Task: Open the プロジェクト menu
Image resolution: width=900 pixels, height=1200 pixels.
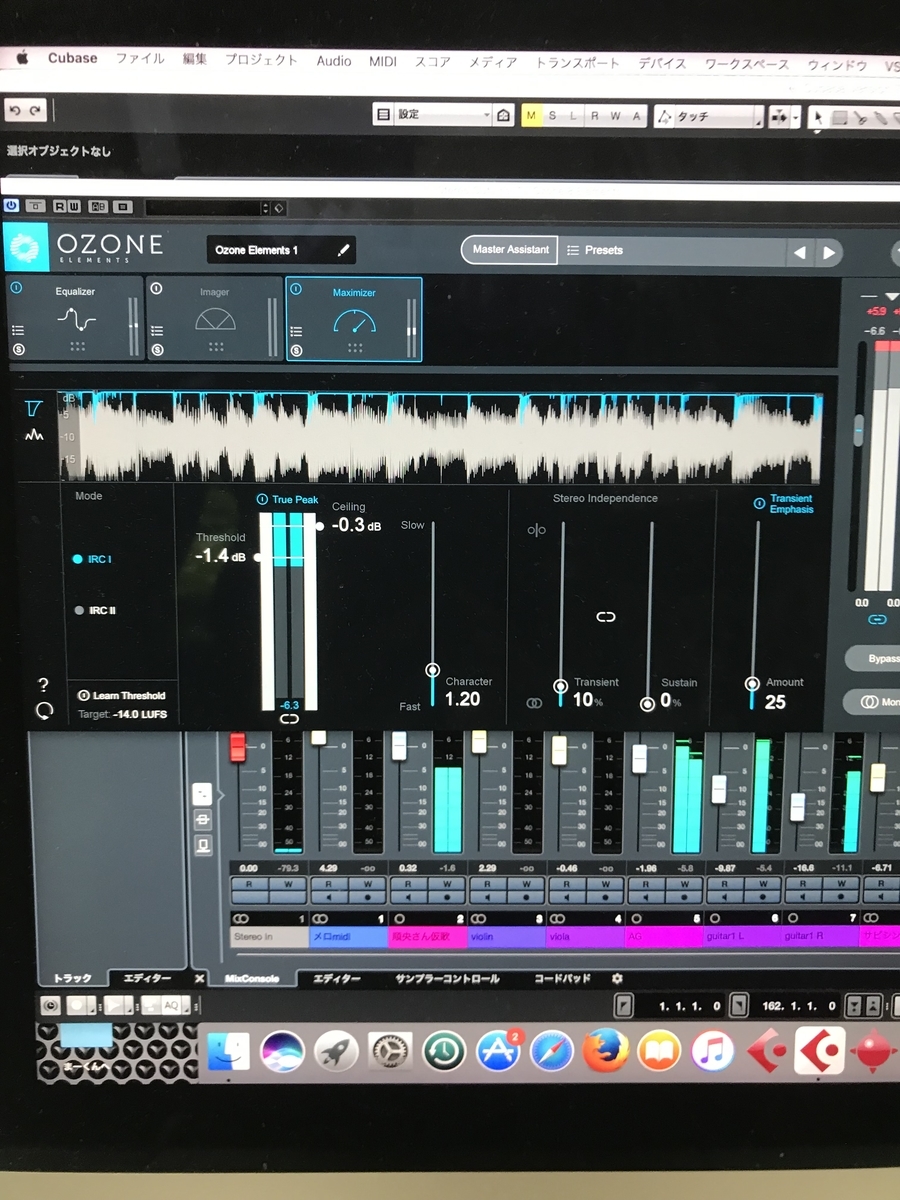Action: tap(261, 60)
